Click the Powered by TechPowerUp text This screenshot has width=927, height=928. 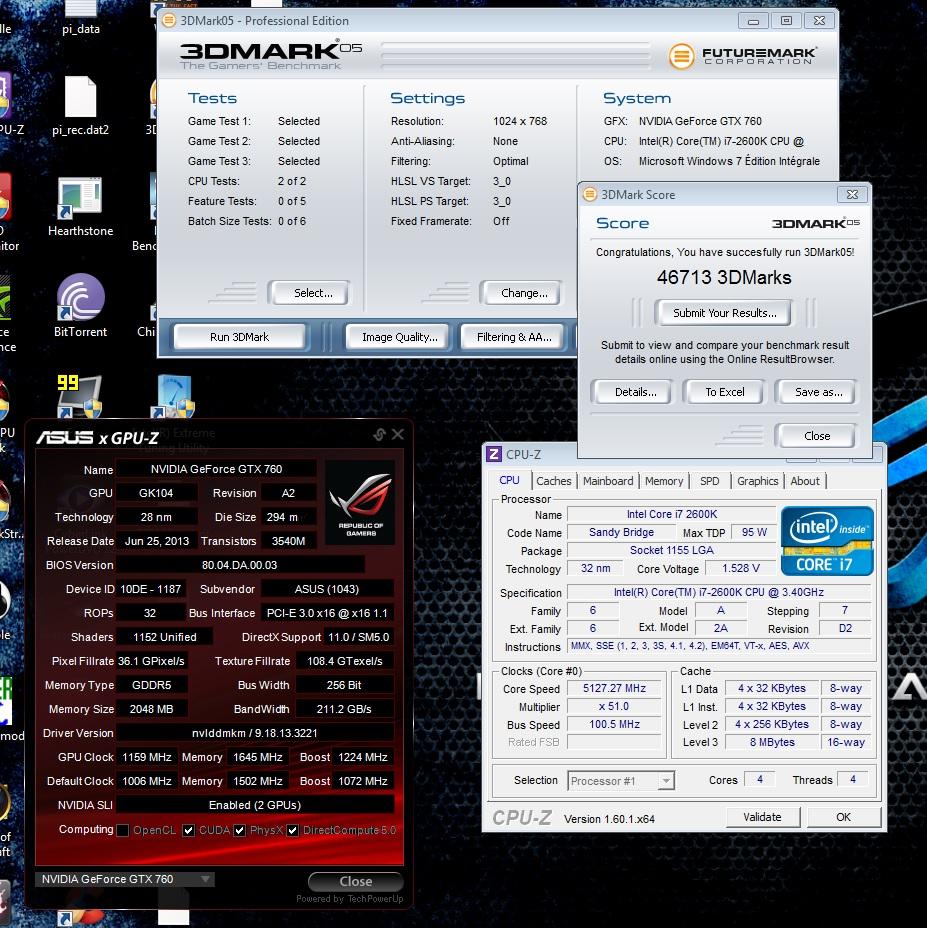[x=350, y=899]
